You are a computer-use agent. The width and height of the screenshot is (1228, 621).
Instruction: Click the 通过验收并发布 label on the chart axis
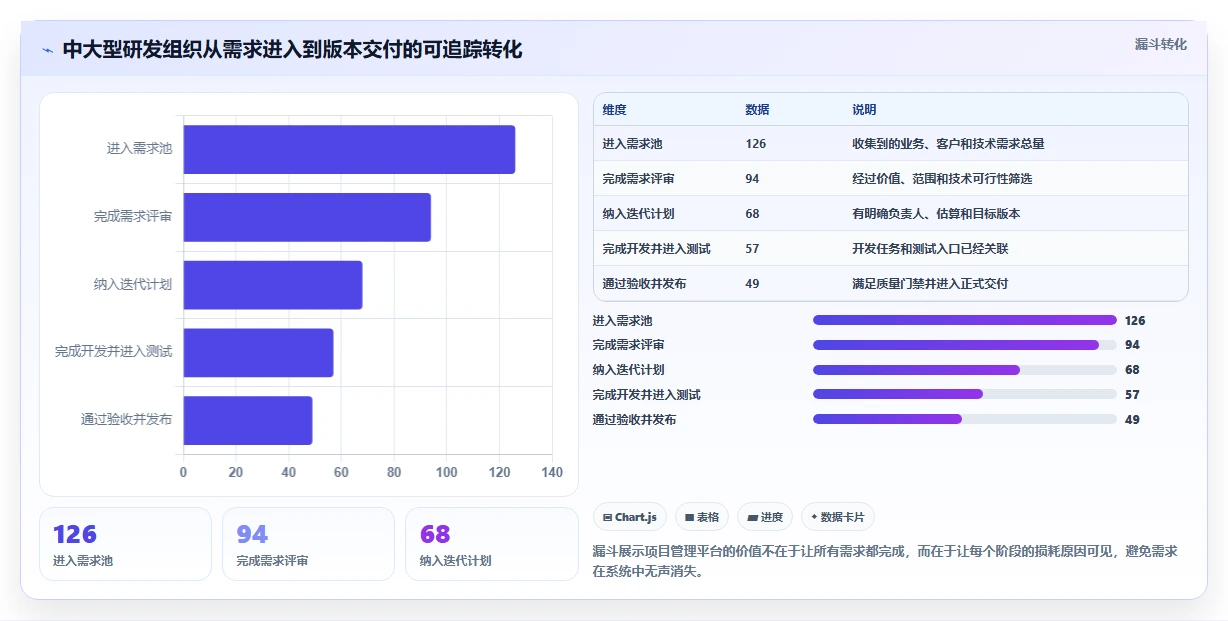pyautogui.click(x=127, y=420)
